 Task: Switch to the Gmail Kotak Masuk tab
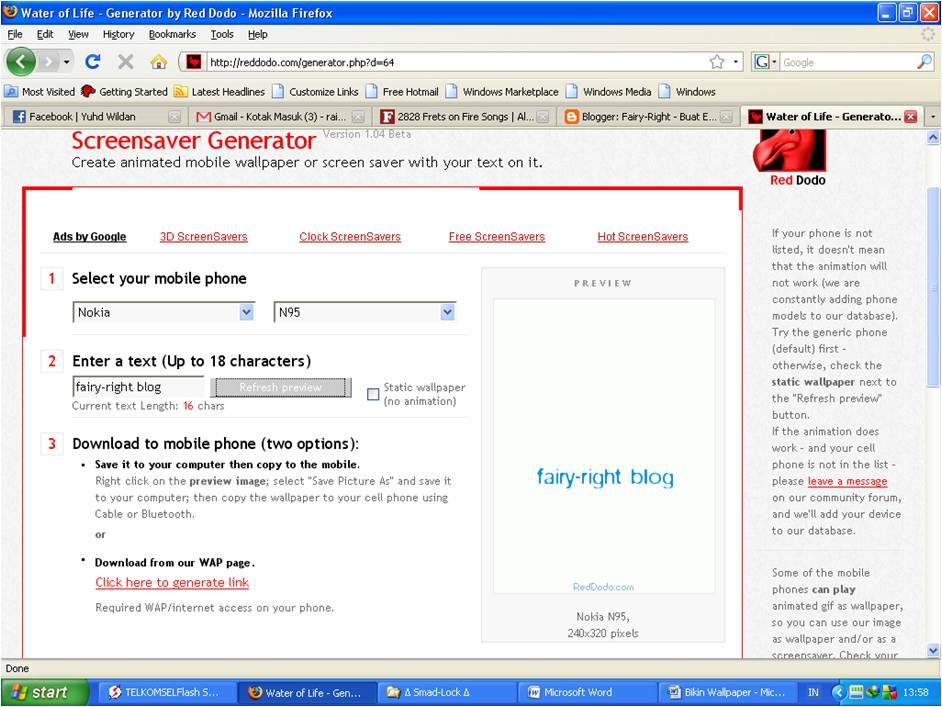[270, 116]
